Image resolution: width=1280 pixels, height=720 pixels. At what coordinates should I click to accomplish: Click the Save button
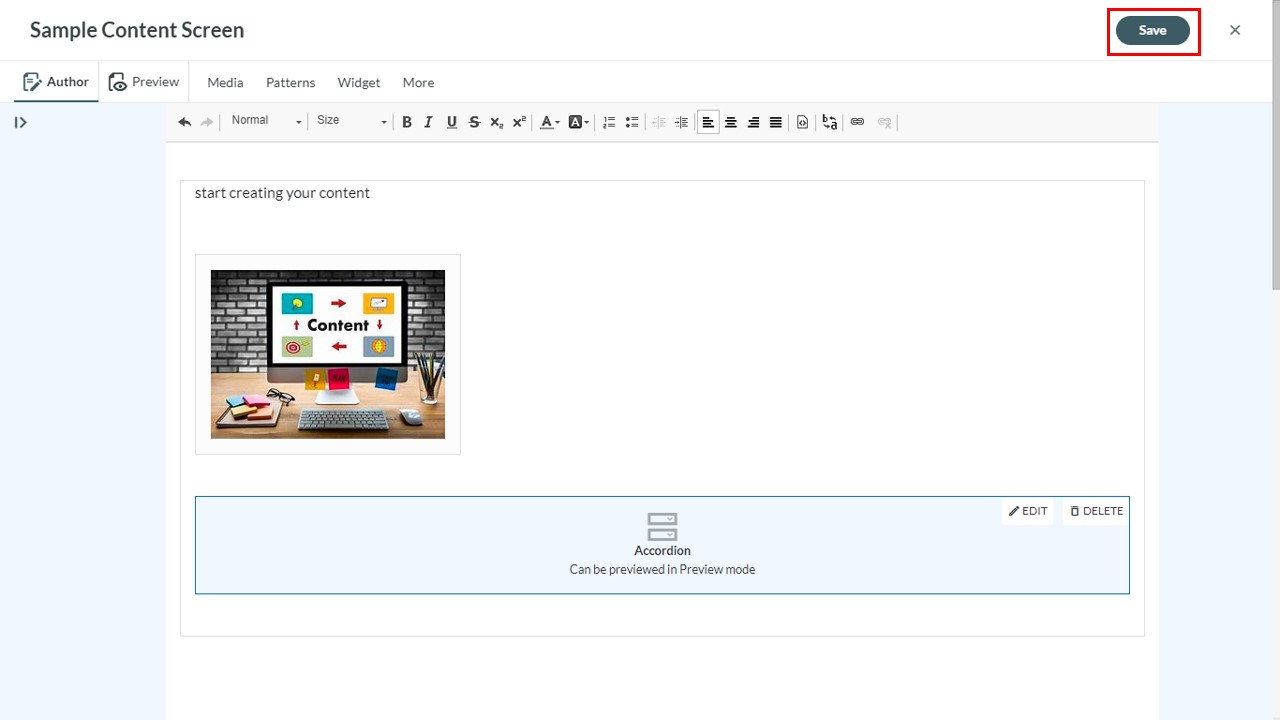point(1153,30)
